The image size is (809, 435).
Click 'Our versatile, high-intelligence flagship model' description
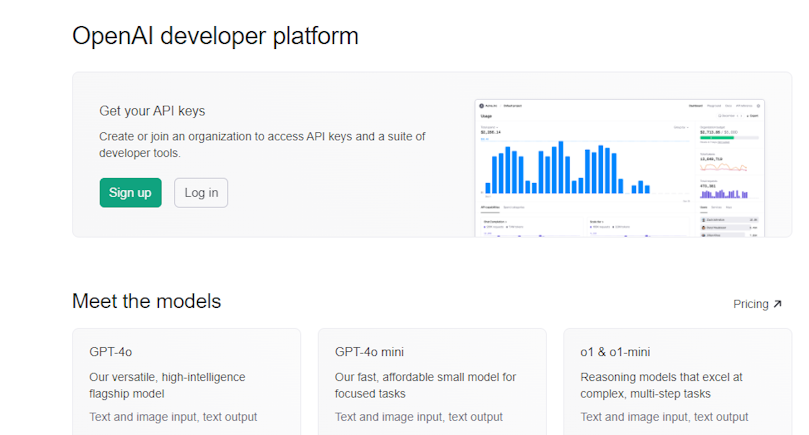tap(167, 385)
